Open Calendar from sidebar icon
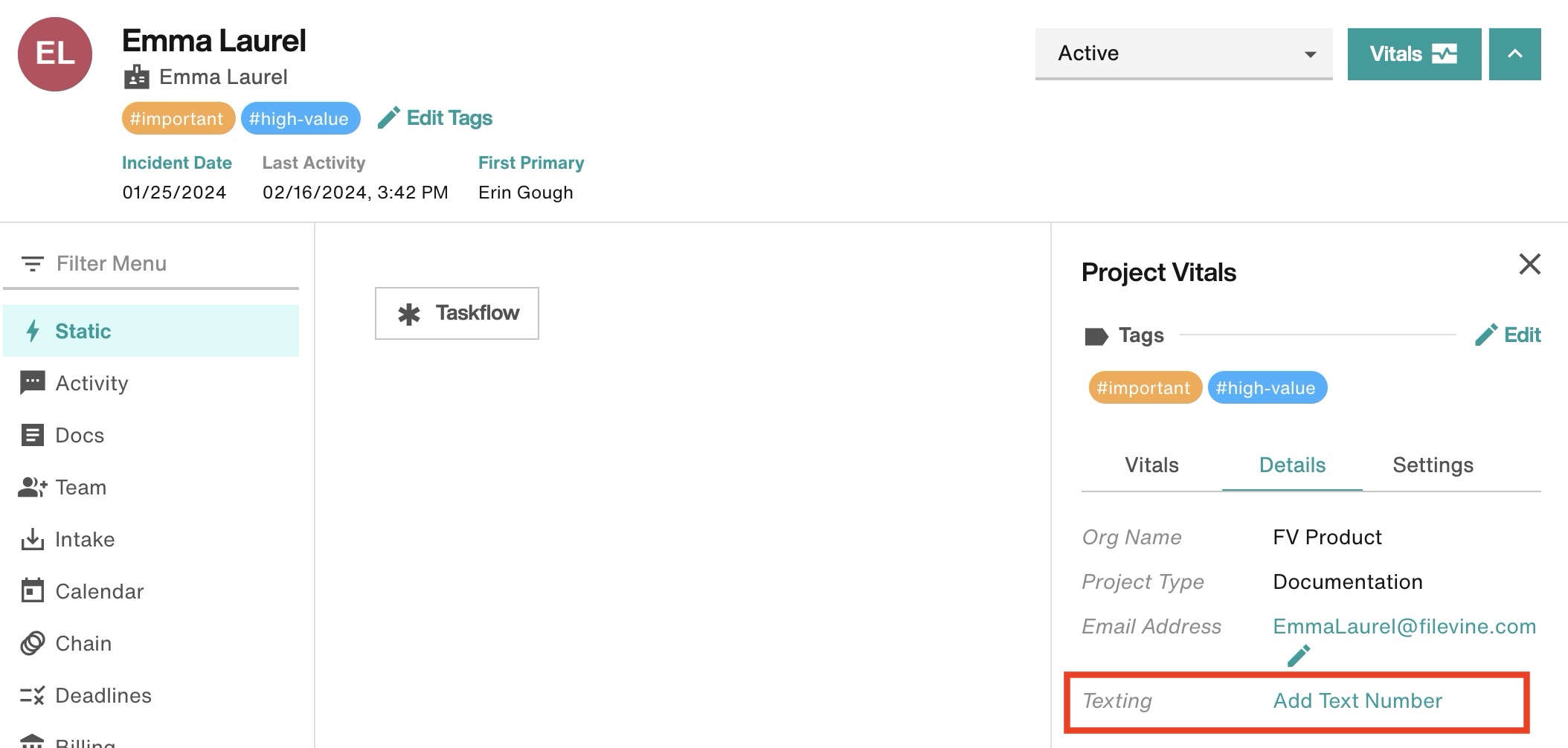 click(32, 591)
